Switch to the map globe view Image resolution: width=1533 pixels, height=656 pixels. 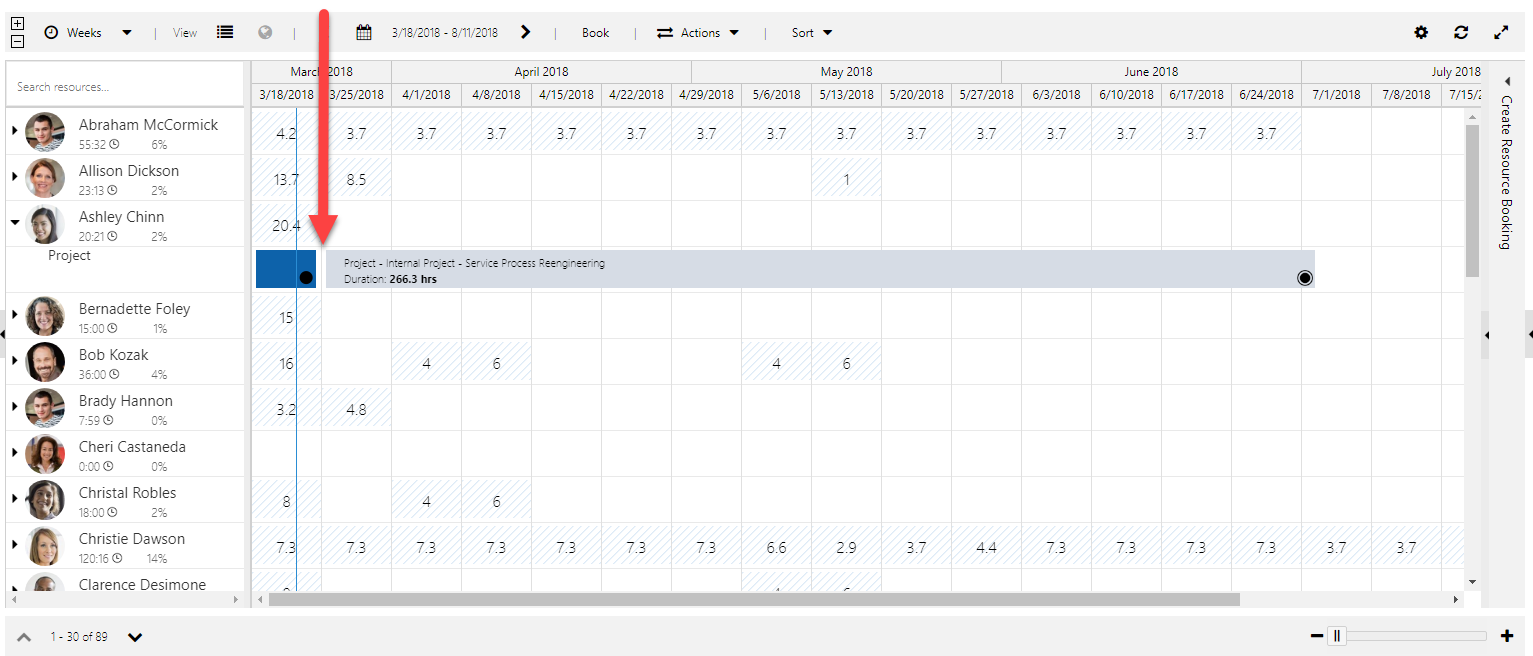[265, 32]
